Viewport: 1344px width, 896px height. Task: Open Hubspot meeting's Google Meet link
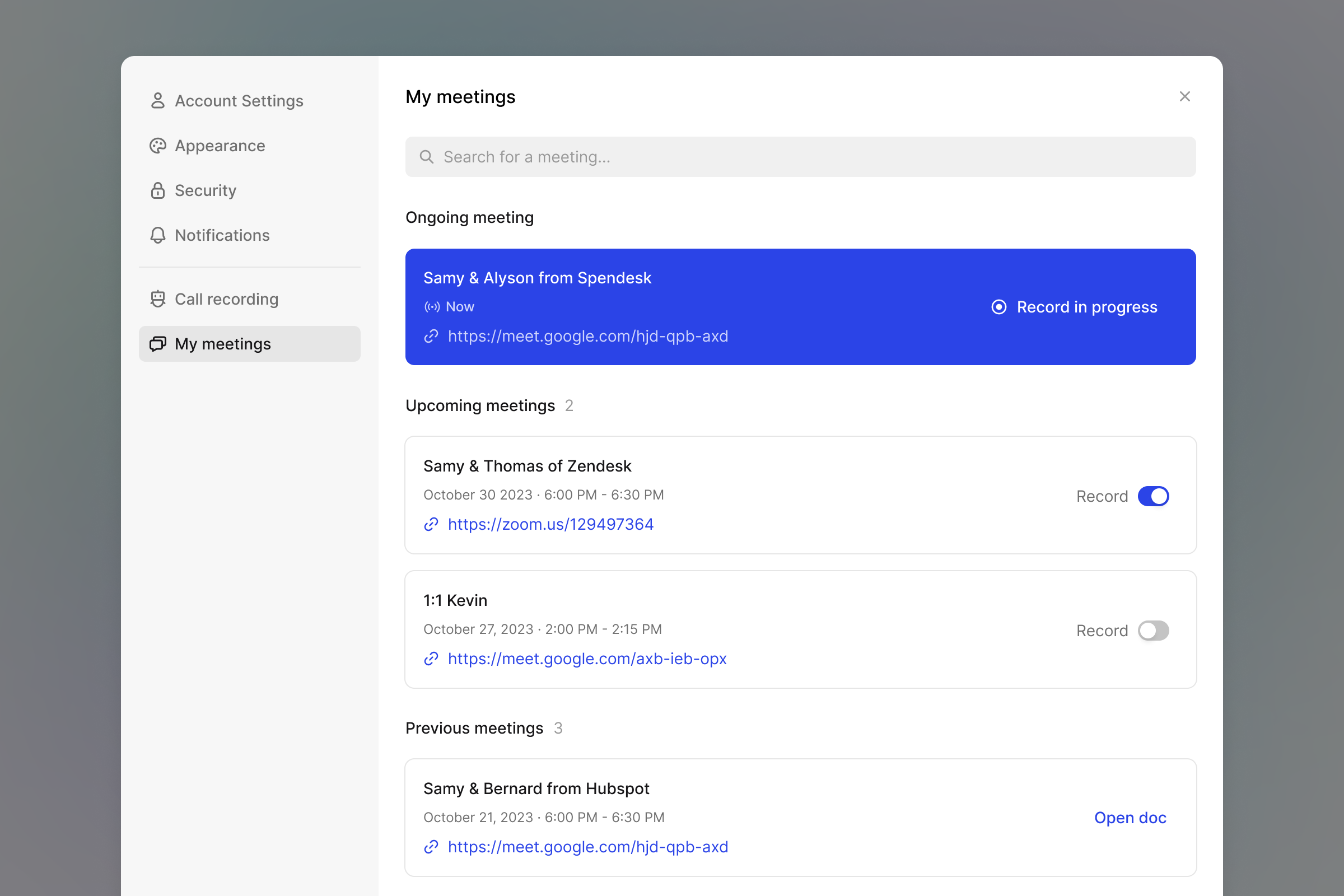coord(588,846)
